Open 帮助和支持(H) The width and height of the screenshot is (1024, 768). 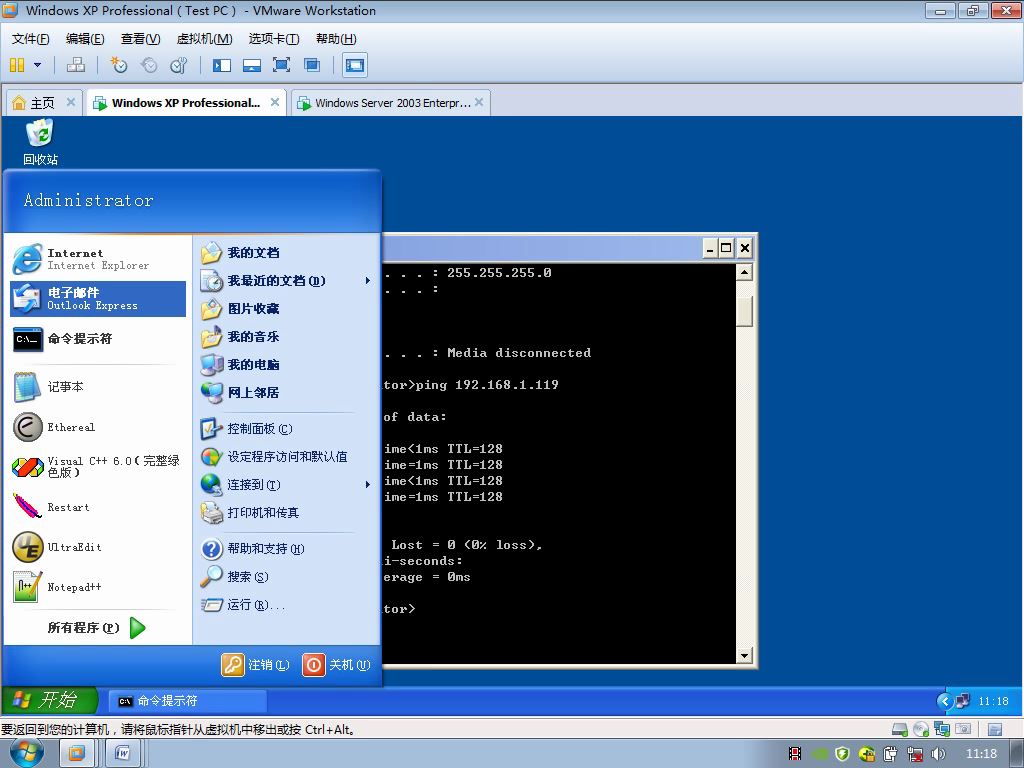(286, 549)
